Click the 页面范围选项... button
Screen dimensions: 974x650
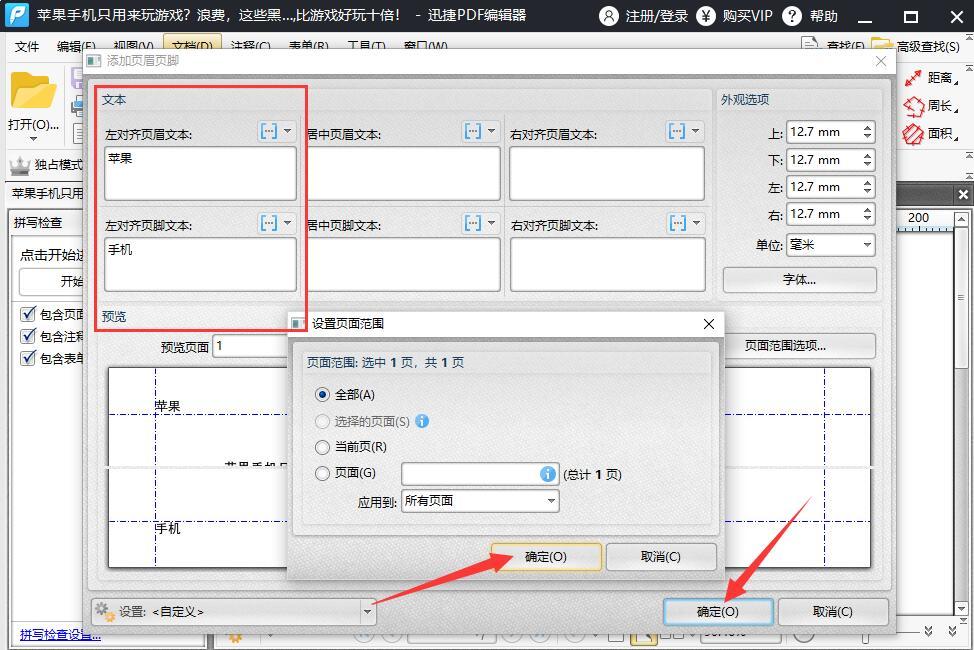(801, 346)
